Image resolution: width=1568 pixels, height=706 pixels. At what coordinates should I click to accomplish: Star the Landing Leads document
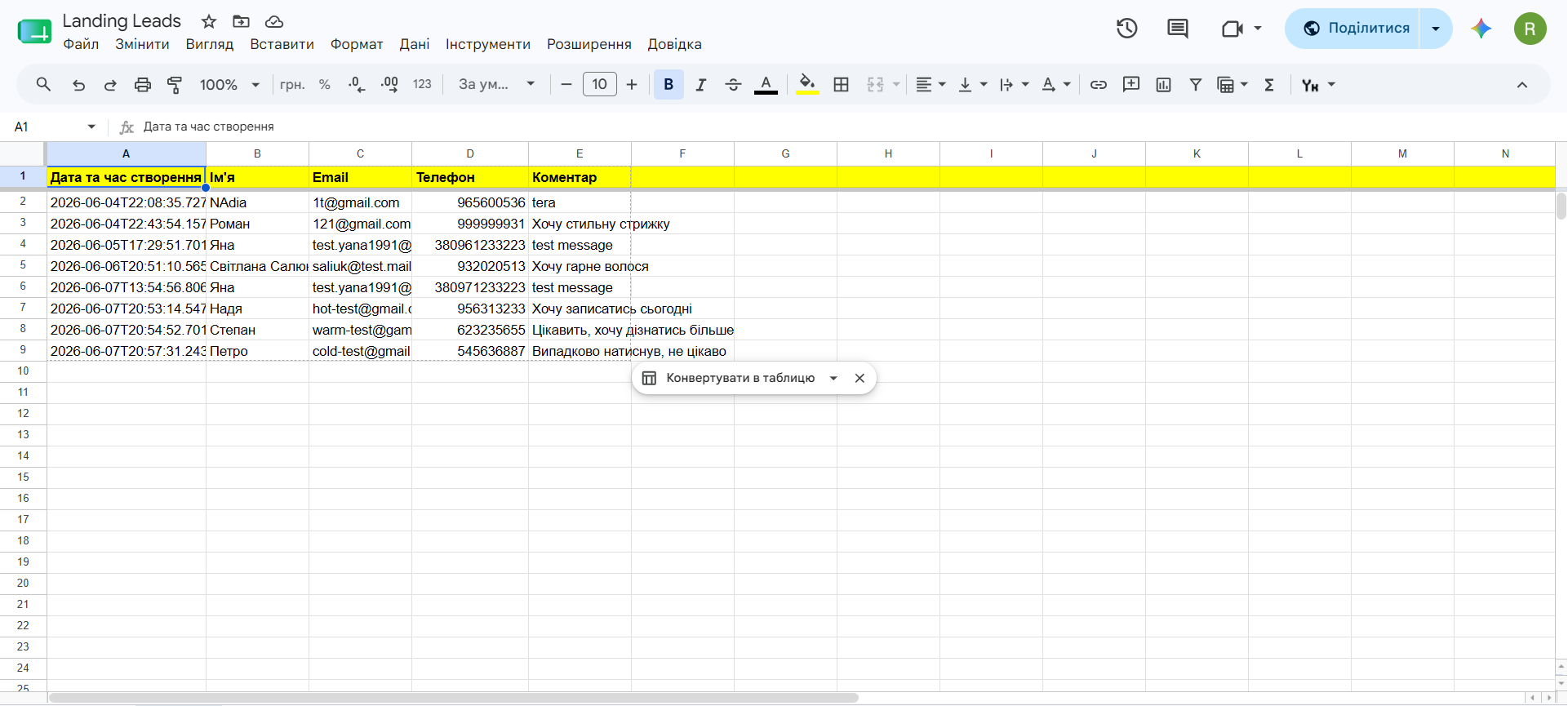(209, 21)
